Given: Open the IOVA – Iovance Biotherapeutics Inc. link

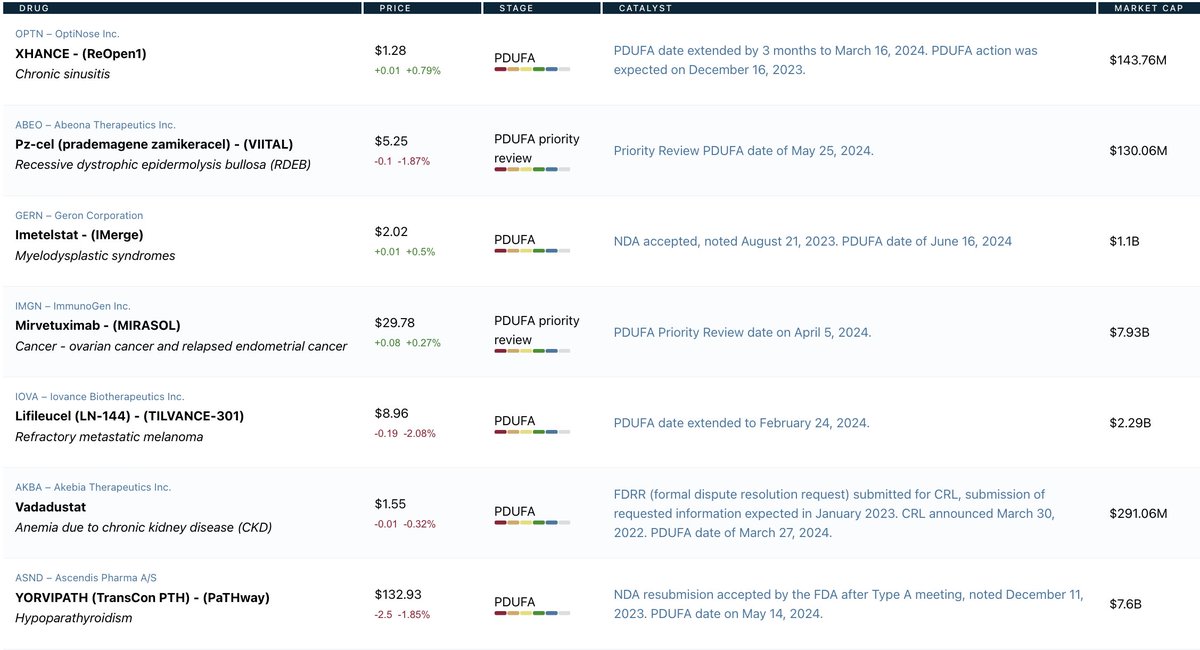Looking at the screenshot, I should pyautogui.click(x=100, y=397).
